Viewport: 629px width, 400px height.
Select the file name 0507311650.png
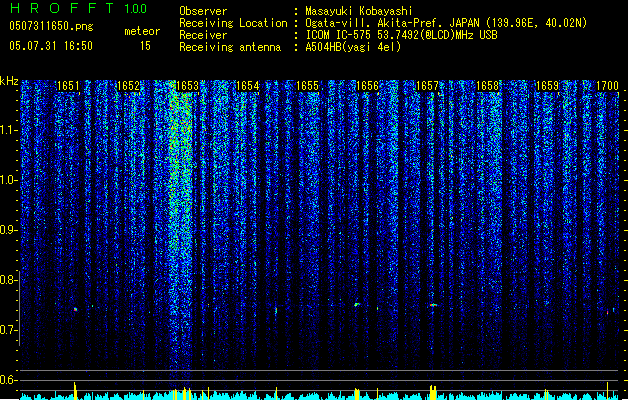(51, 26)
